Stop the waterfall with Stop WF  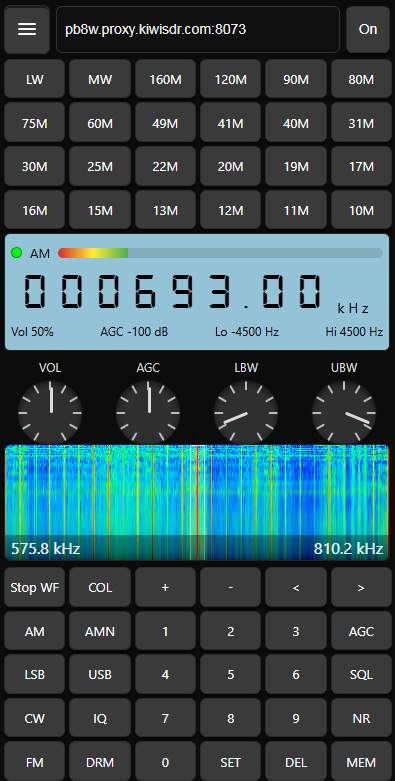coord(35,587)
